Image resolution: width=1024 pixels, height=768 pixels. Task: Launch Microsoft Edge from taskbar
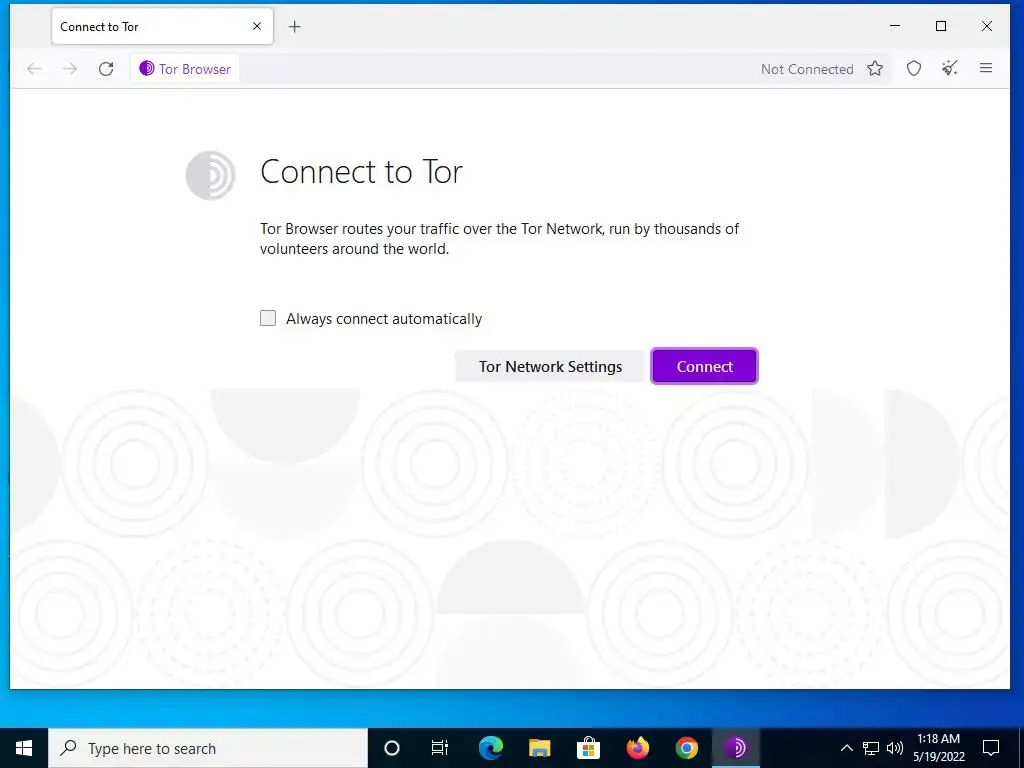tap(490, 748)
